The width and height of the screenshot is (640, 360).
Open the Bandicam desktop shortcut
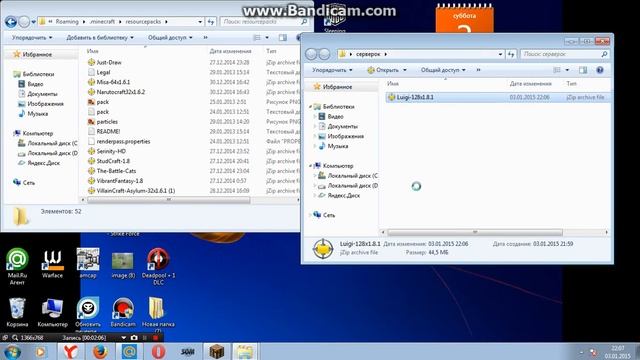click(x=123, y=312)
